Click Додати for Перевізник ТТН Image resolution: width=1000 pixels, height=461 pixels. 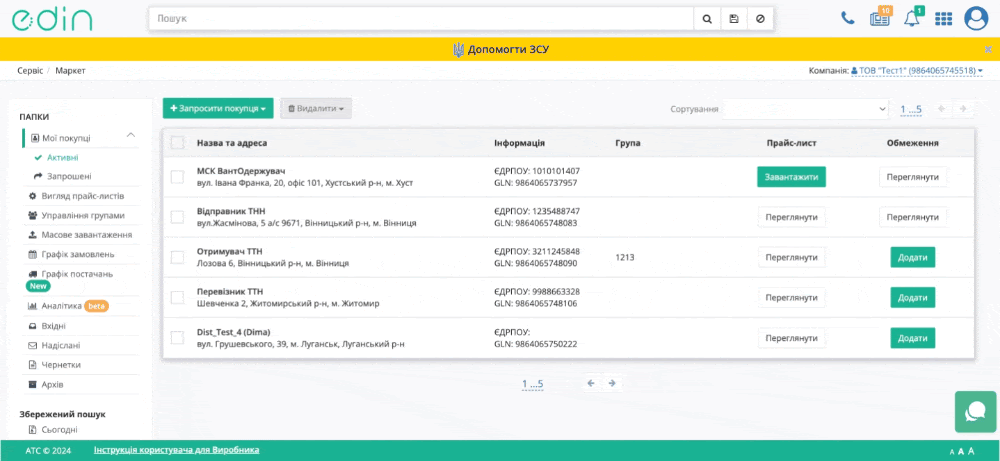(913, 298)
